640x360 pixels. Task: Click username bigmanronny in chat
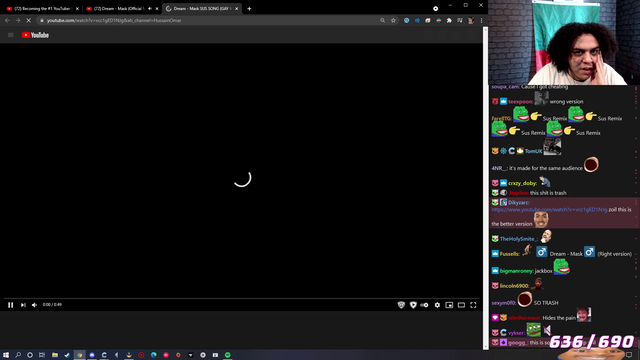[x=517, y=271]
